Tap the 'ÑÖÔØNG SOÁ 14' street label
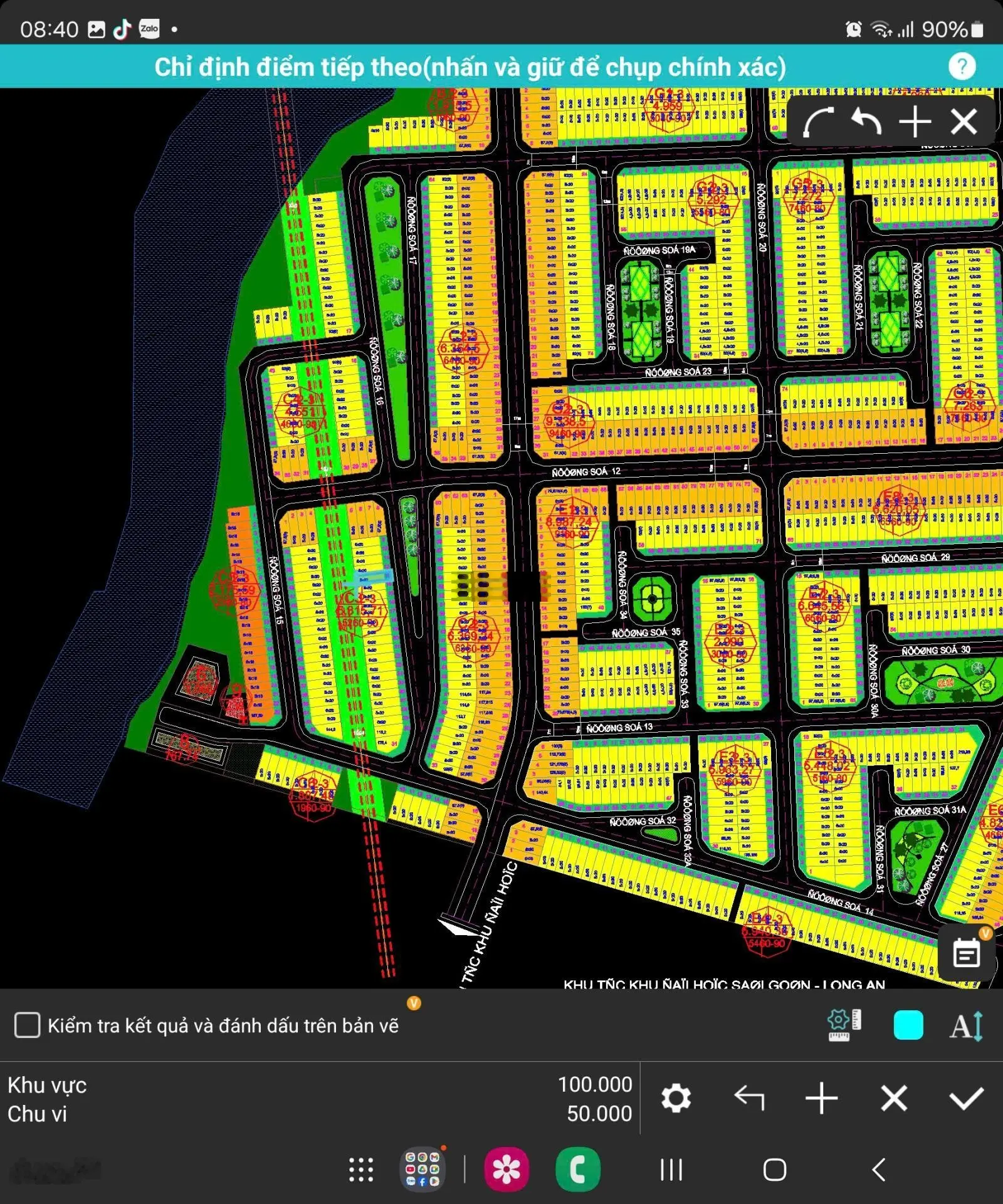Image resolution: width=1003 pixels, height=1204 pixels. [841, 903]
